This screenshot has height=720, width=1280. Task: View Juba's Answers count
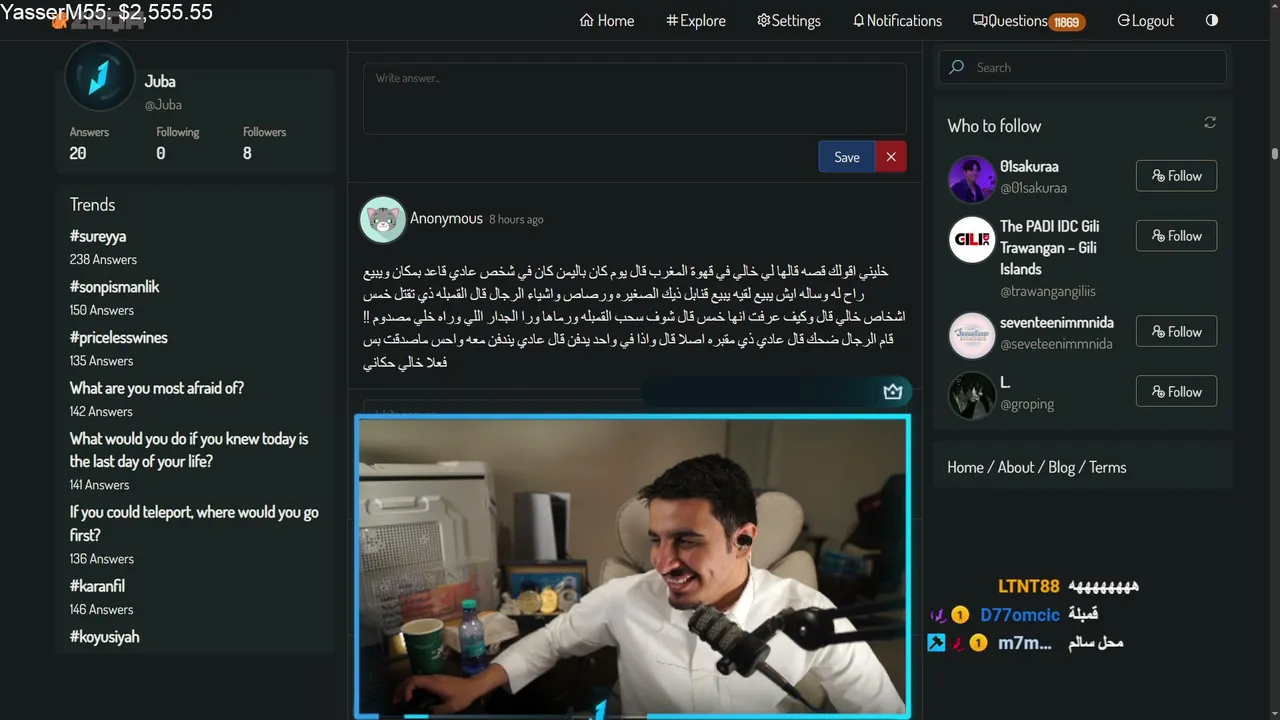pos(89,143)
